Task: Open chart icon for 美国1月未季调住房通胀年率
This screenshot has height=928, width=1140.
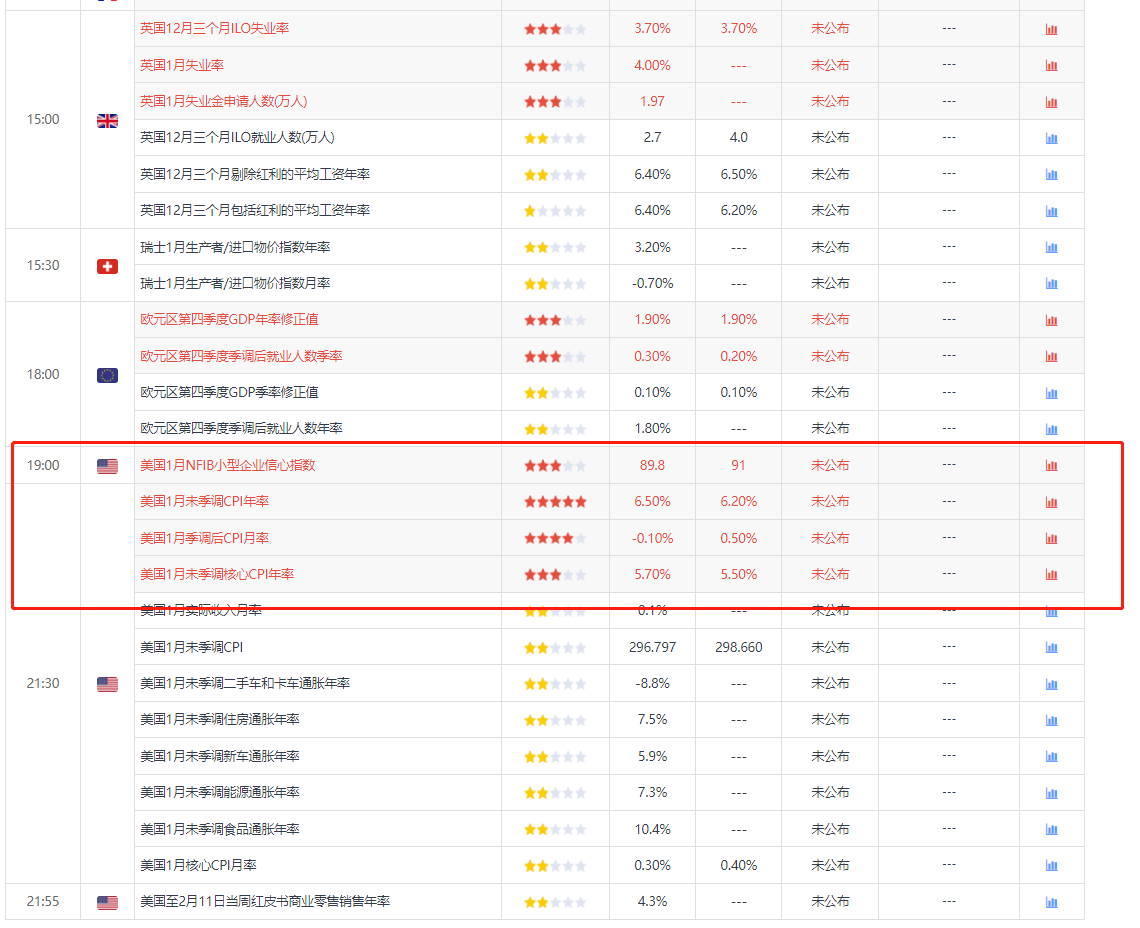Action: [x=1051, y=720]
